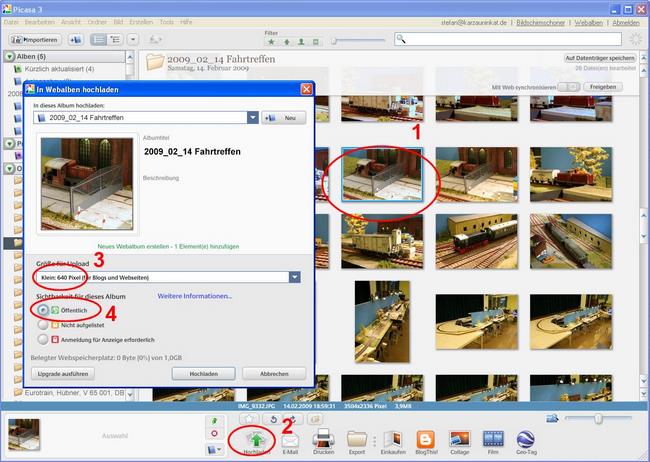Select the Öffentlich visibility option
This screenshot has width=650, height=462.
pyautogui.click(x=42, y=310)
